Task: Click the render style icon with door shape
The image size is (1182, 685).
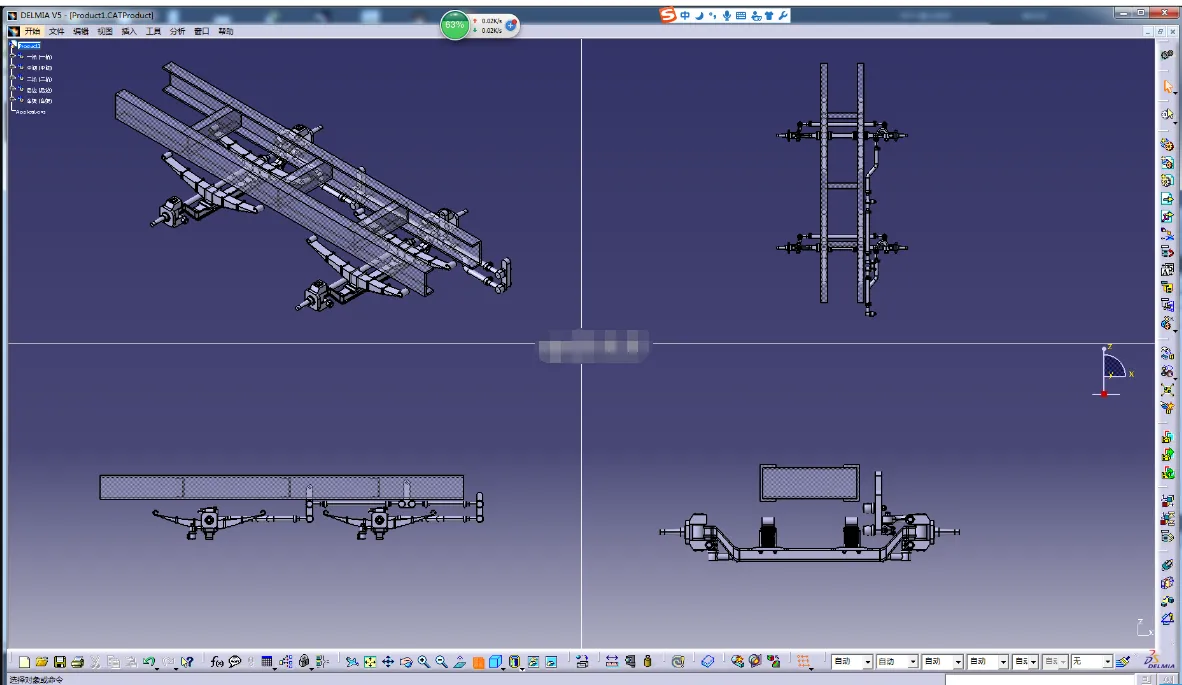Action: [515, 662]
